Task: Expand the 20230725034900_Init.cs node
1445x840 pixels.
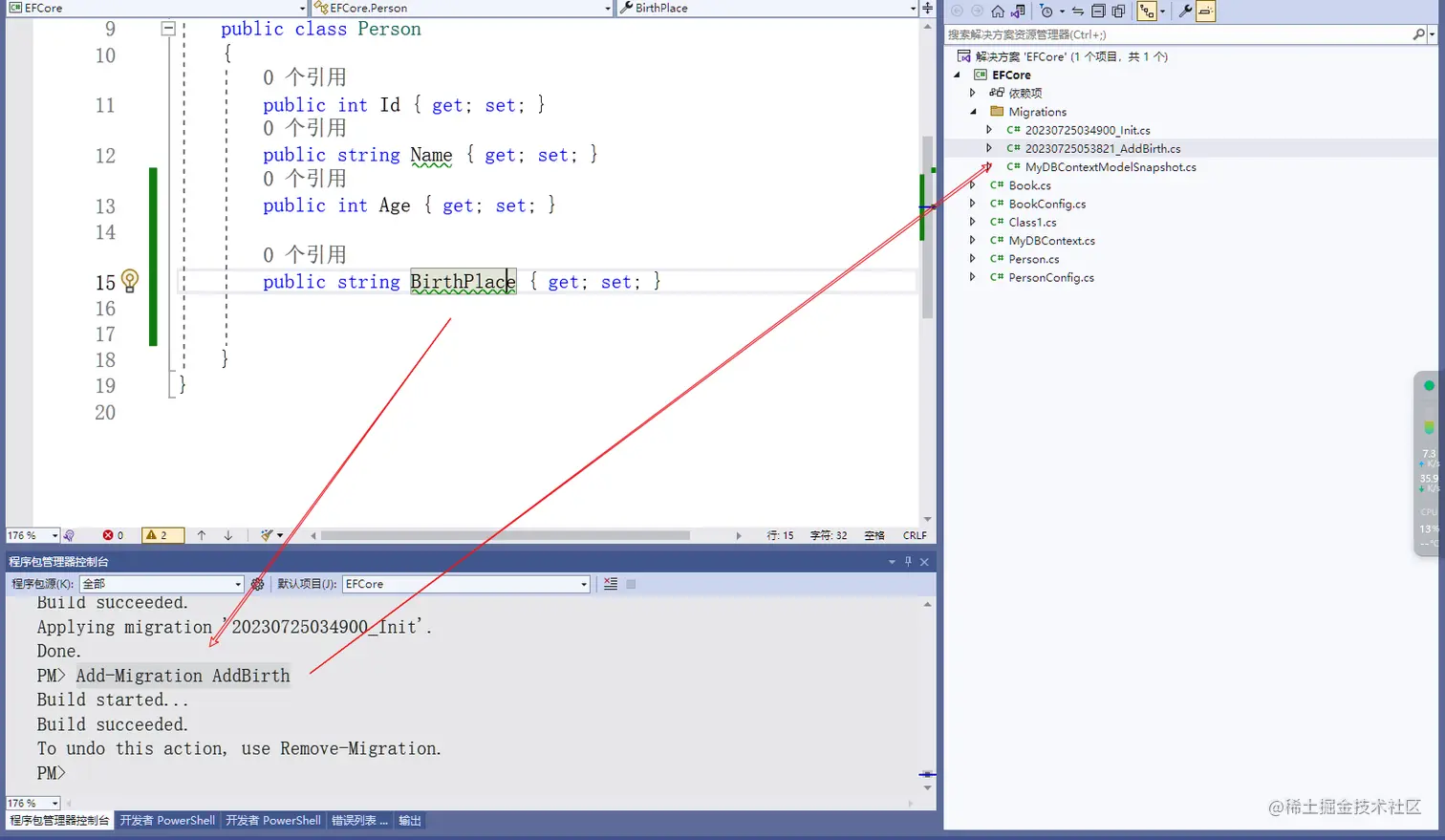Action: coord(989,130)
